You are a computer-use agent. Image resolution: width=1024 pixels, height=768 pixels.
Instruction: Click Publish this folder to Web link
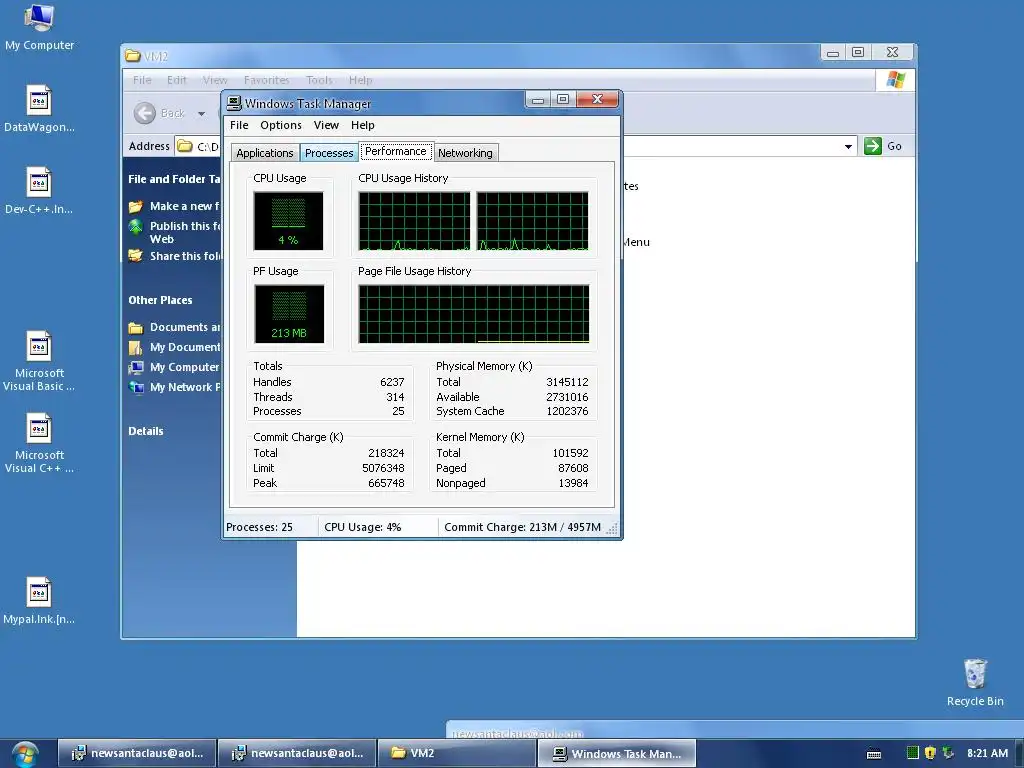185,232
